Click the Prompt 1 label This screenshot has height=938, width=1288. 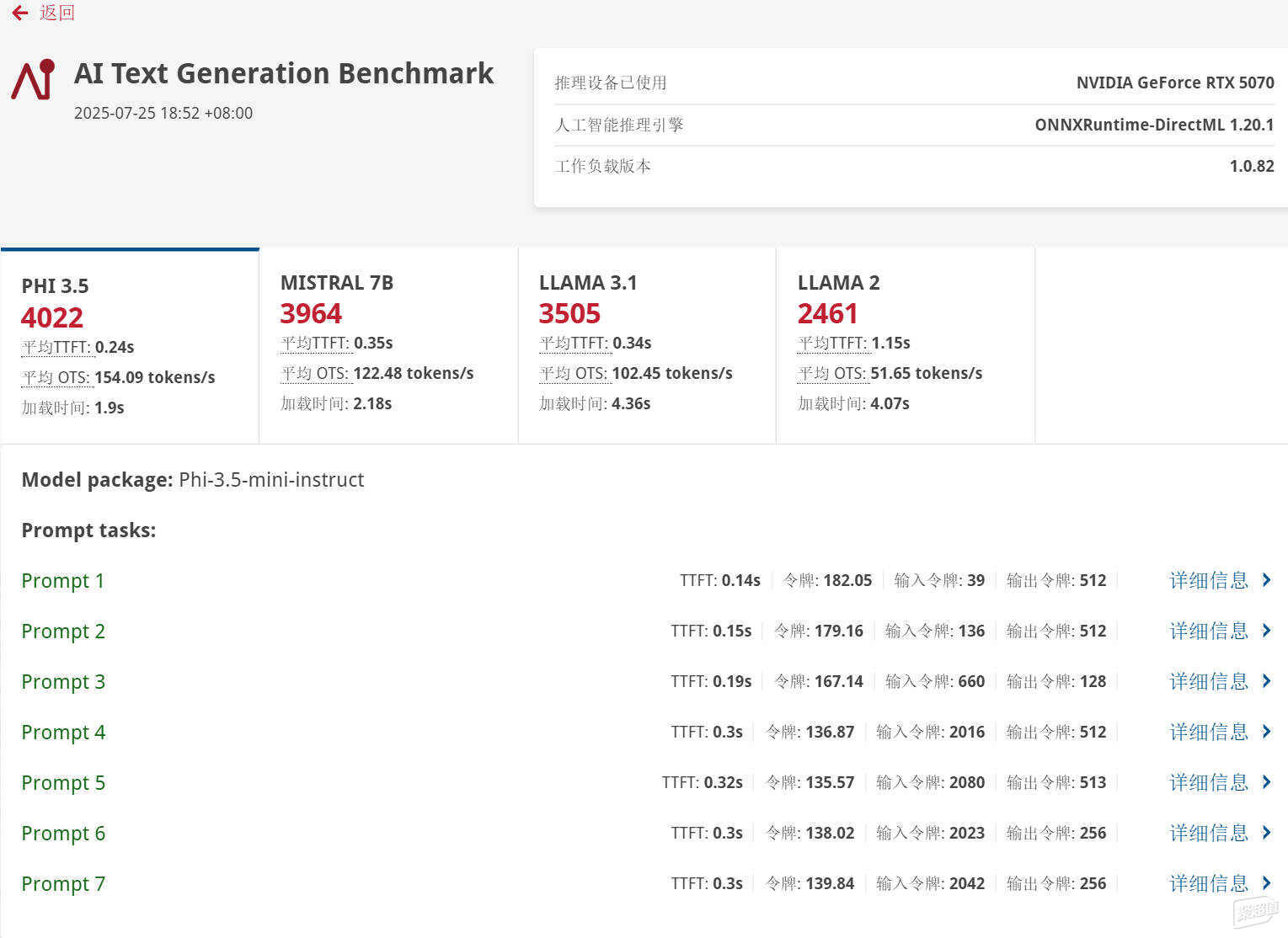click(63, 581)
